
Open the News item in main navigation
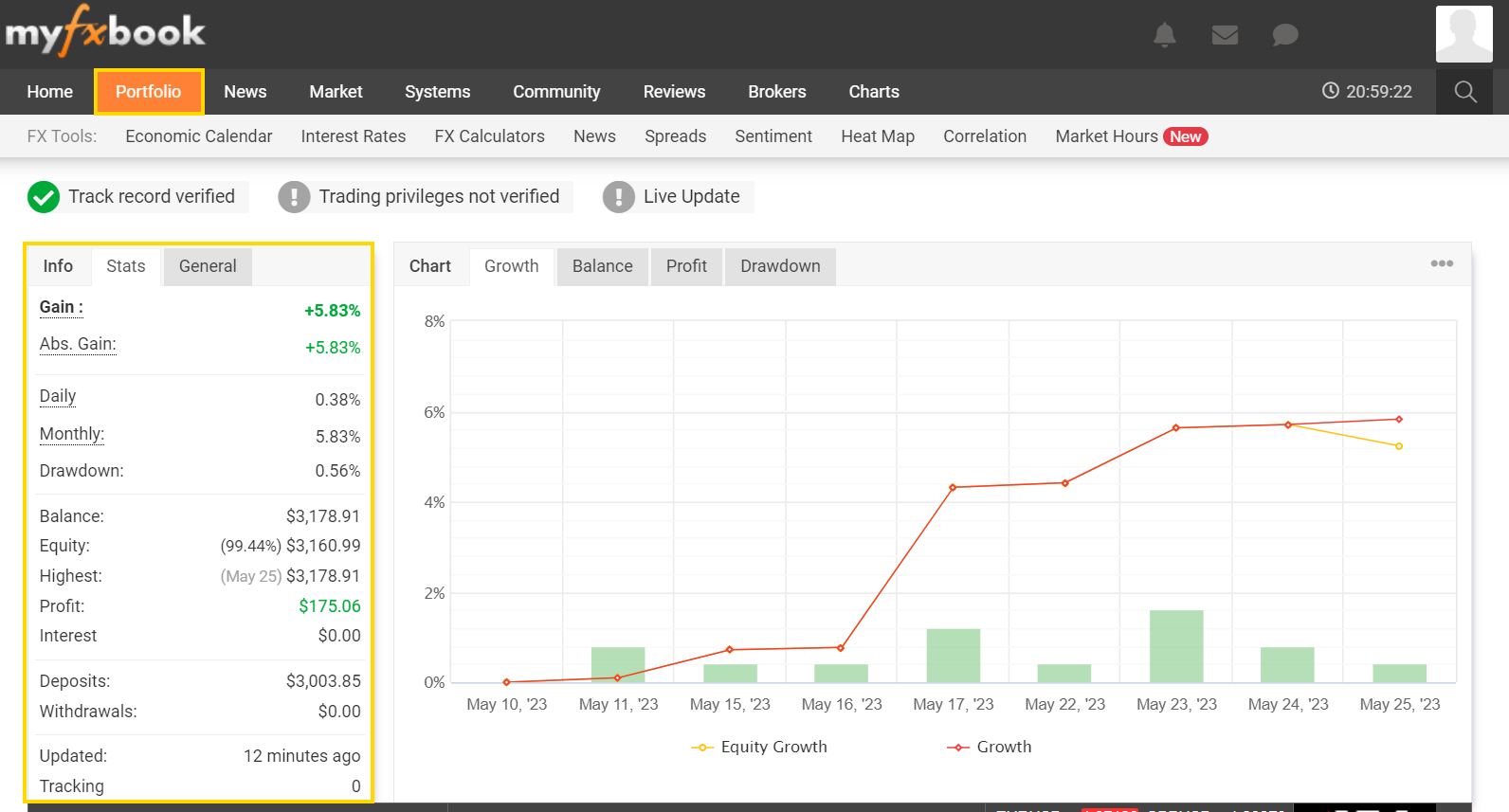coord(245,92)
